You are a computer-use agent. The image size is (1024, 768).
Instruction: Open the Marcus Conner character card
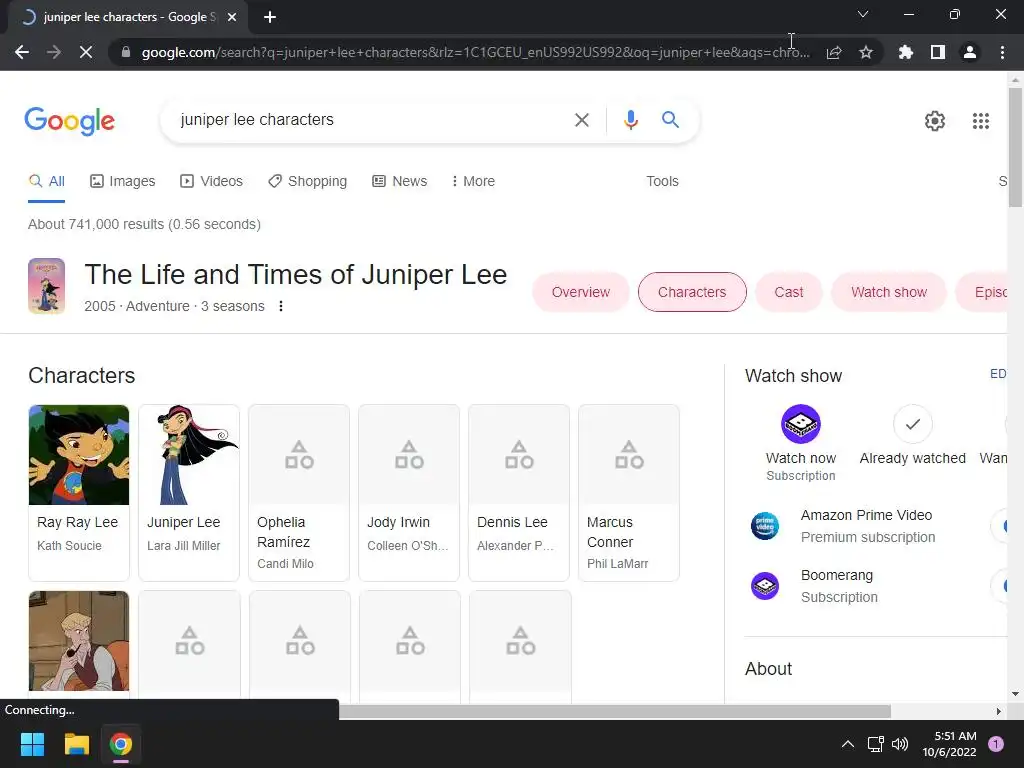[629, 492]
